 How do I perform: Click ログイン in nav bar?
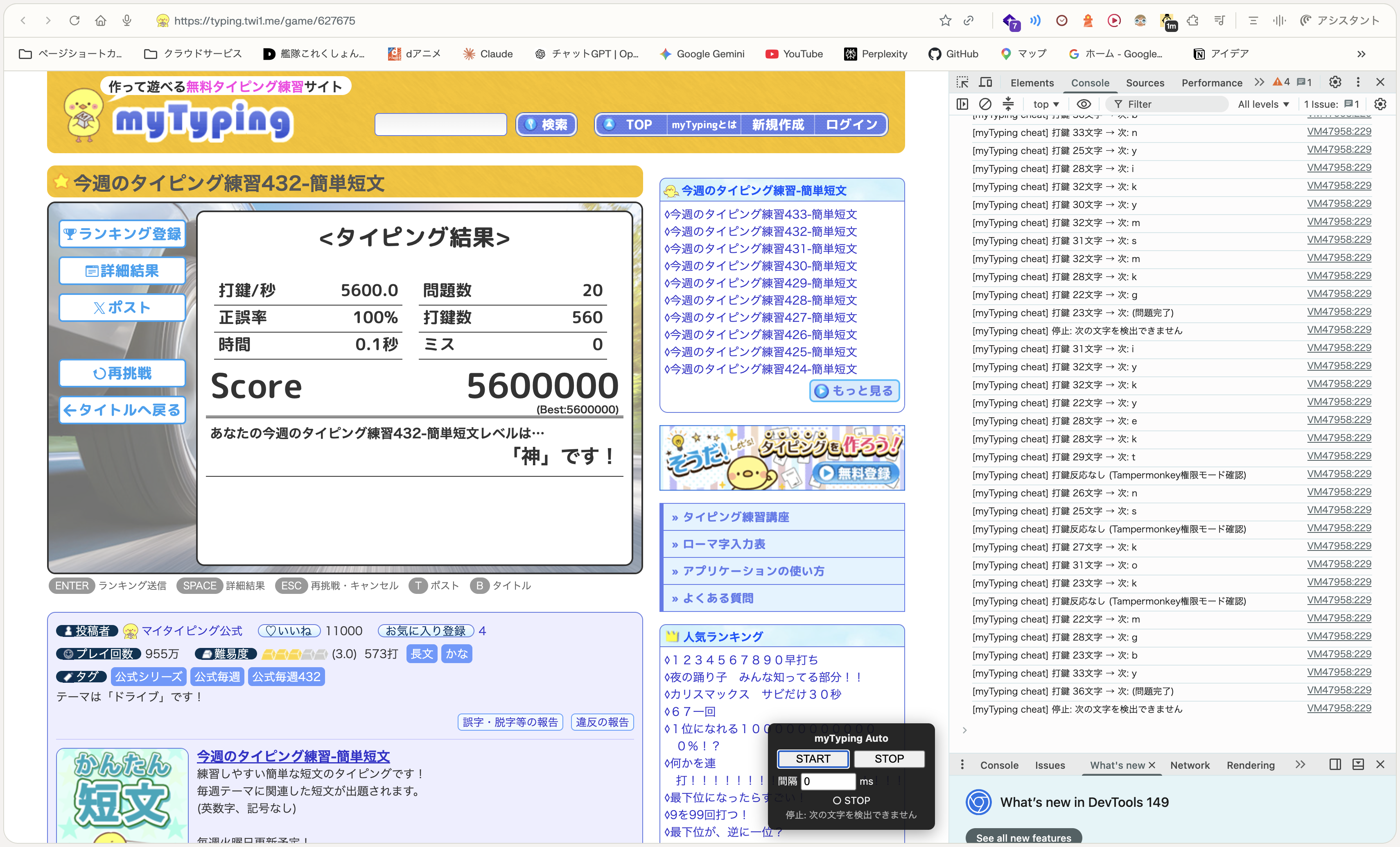coord(851,125)
